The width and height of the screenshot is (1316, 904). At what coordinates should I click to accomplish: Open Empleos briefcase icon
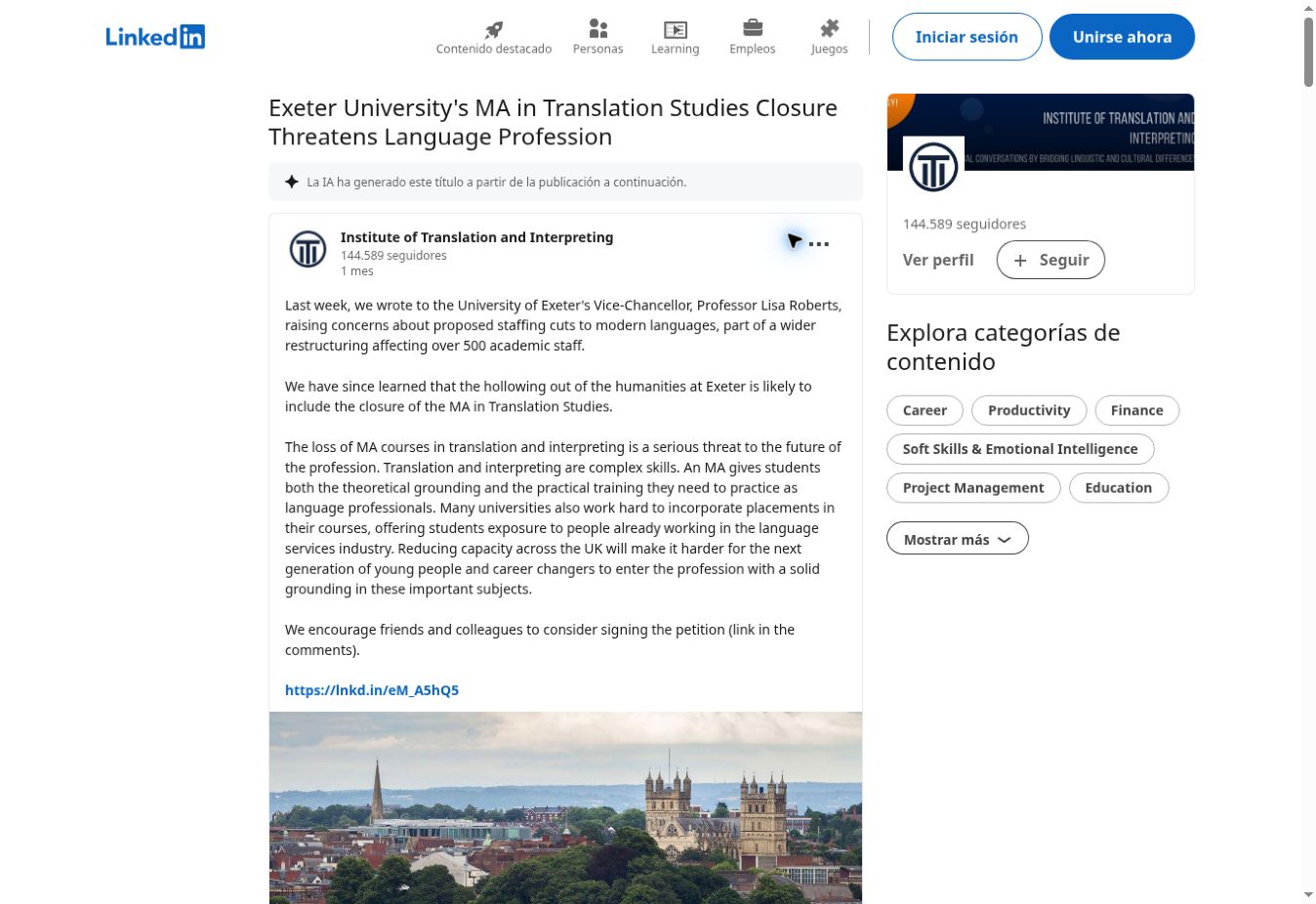point(753,28)
